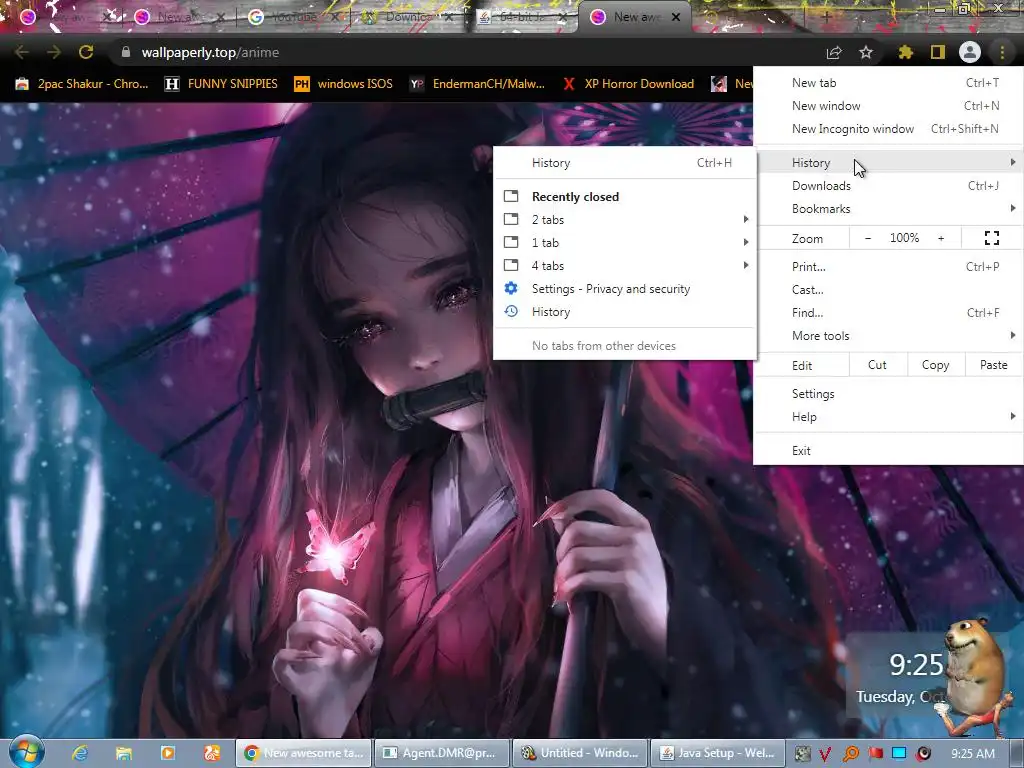
Task: Click the orange magnifier tray icon
Action: coord(850,754)
